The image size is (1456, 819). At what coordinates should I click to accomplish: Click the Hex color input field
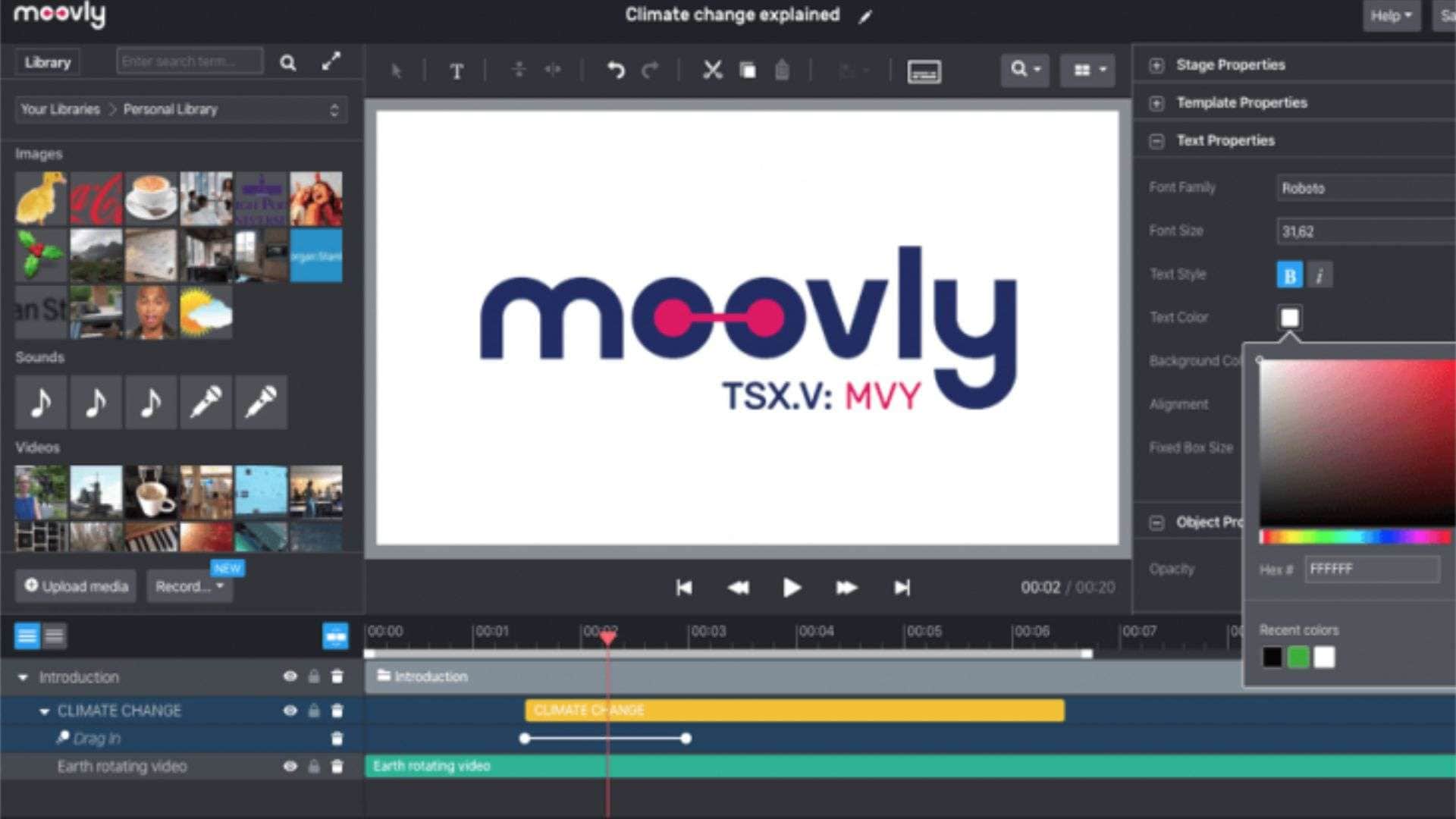point(1372,569)
